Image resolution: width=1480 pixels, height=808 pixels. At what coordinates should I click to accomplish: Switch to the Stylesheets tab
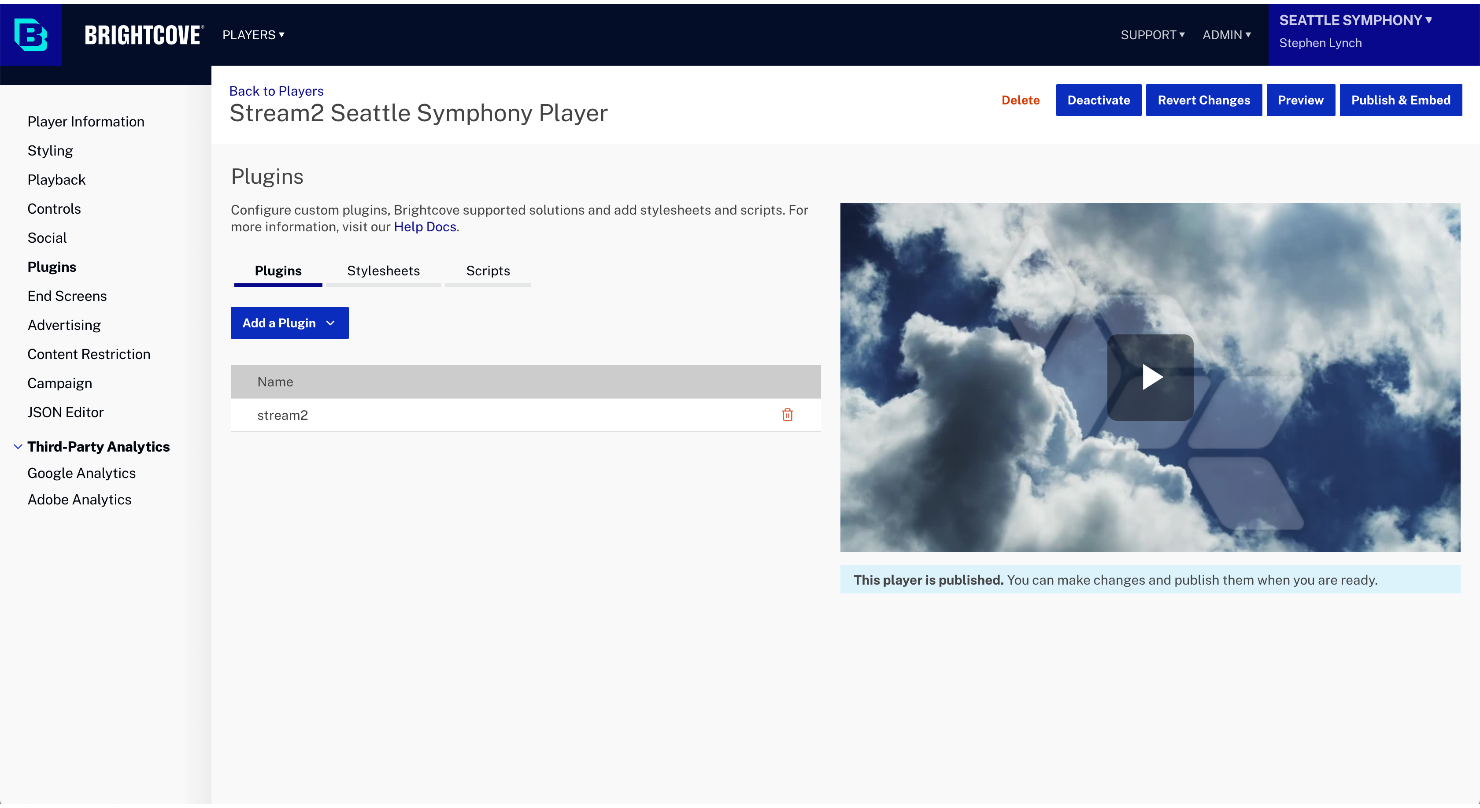383,271
